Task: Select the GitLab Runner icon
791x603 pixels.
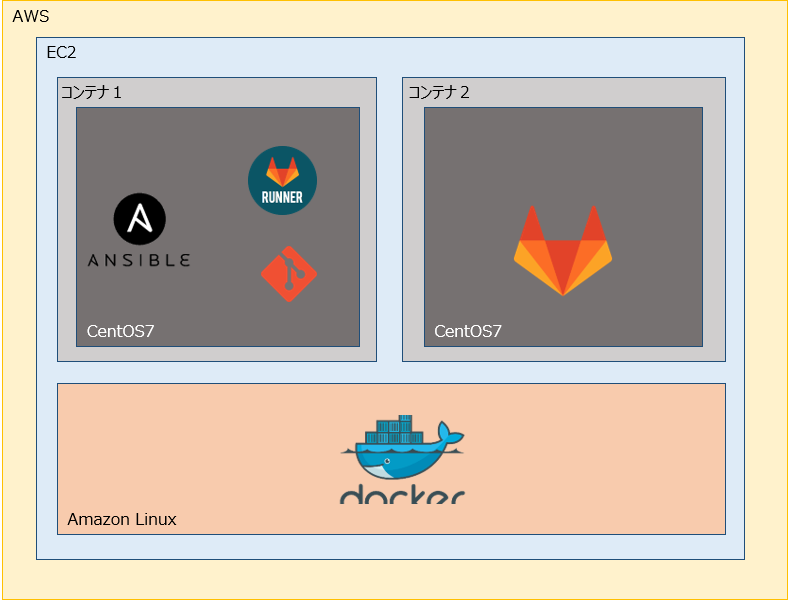Action: click(282, 180)
